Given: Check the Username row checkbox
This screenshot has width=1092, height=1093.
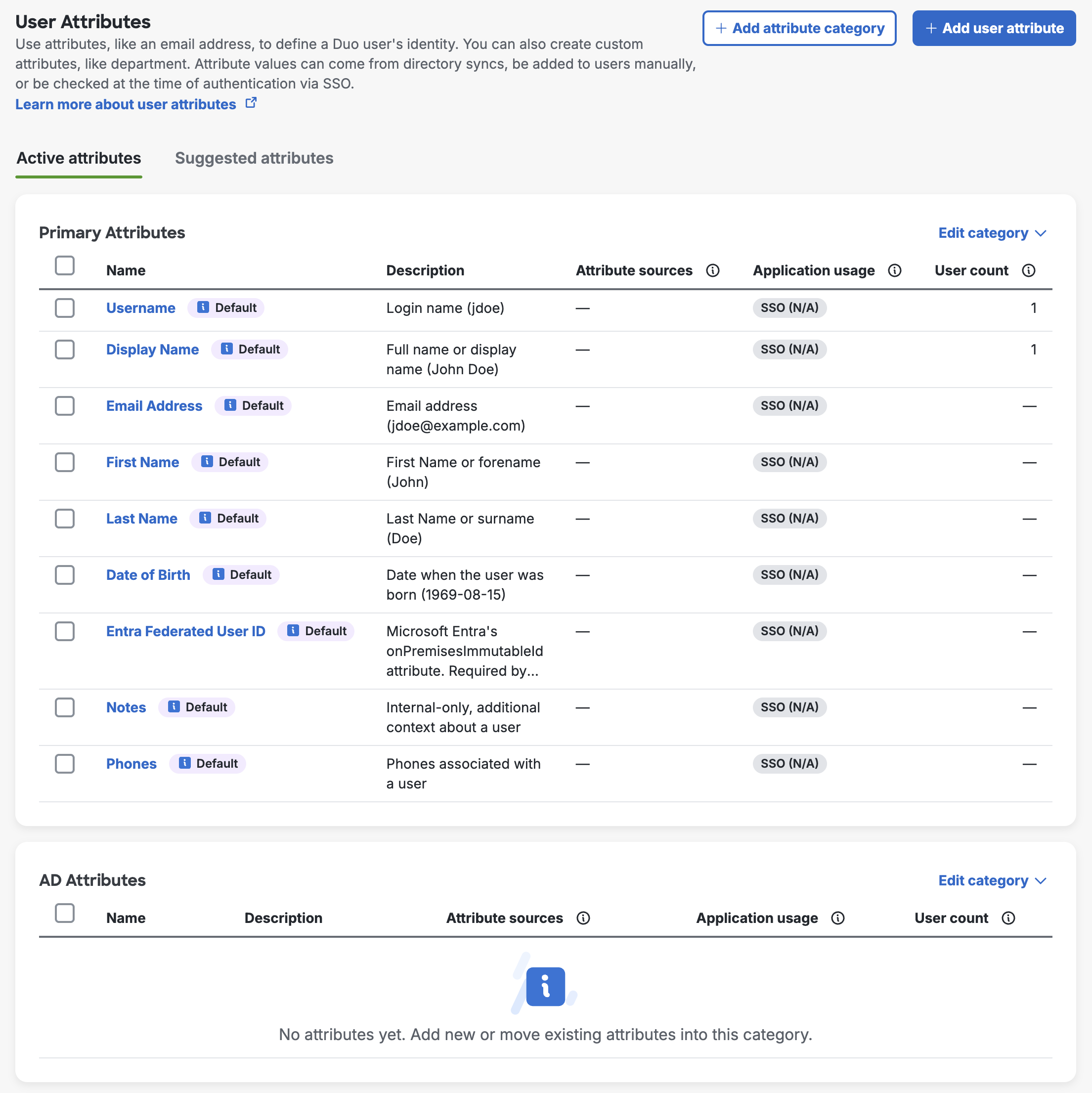Looking at the screenshot, I should point(64,308).
